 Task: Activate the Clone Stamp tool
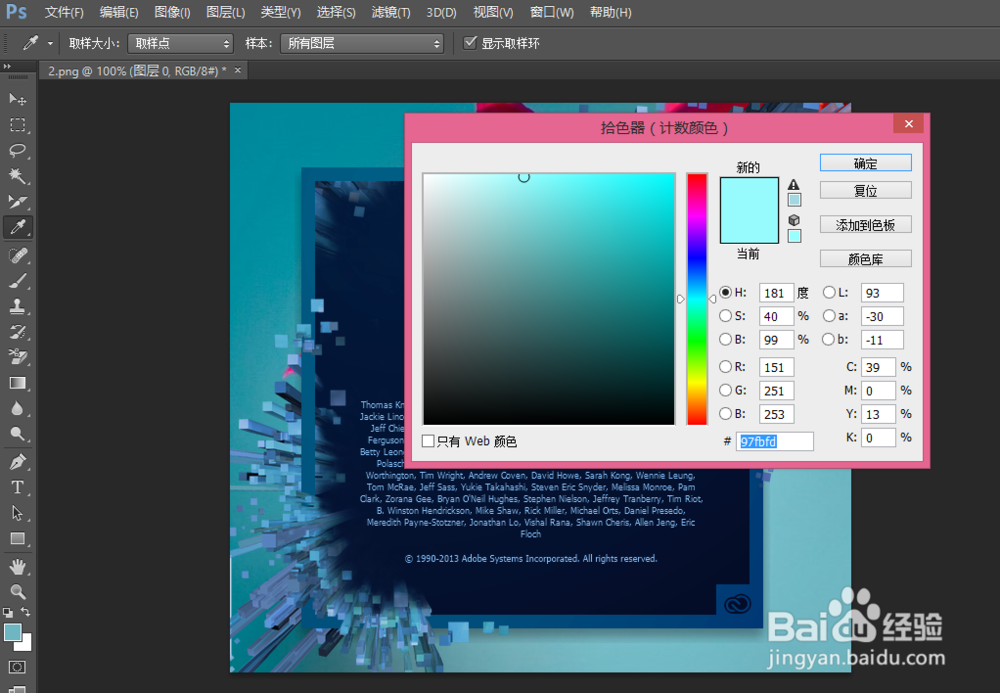pos(16,306)
